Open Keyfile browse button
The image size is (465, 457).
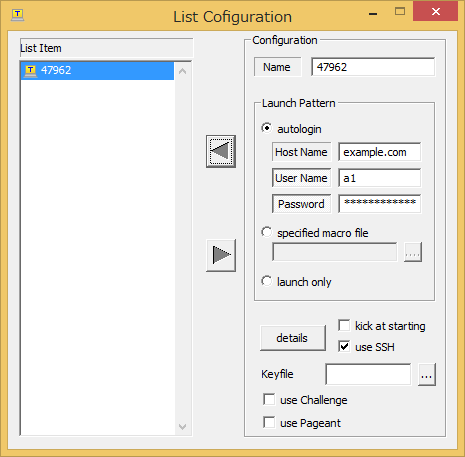[427, 375]
